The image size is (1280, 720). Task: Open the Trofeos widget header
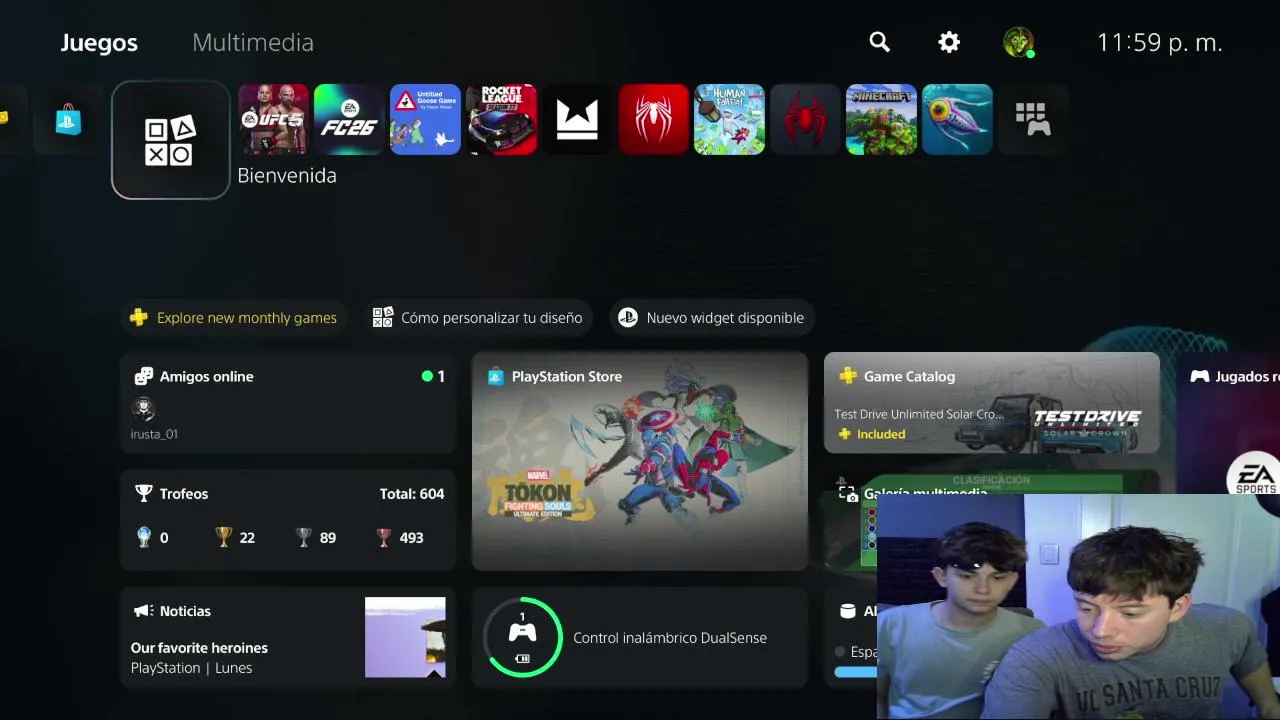click(x=172, y=494)
